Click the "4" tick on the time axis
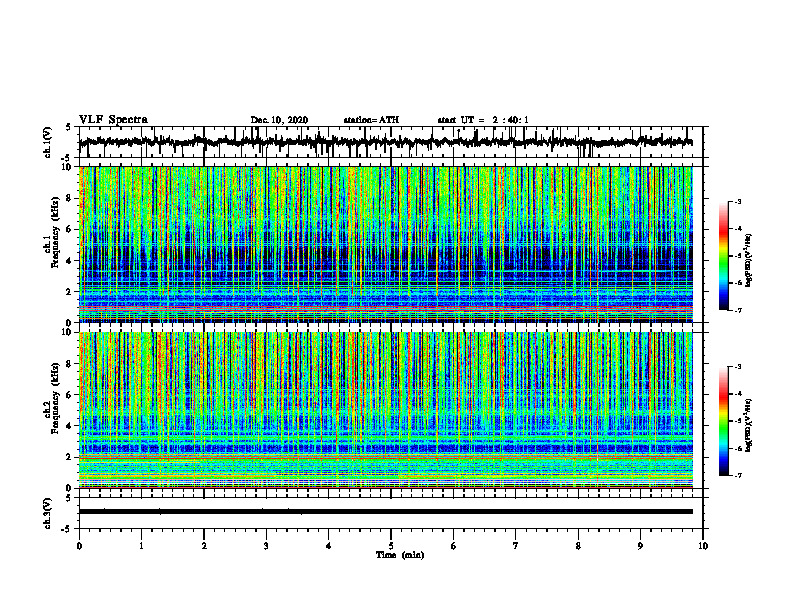Screen dimensions: 792x612 [x=329, y=546]
